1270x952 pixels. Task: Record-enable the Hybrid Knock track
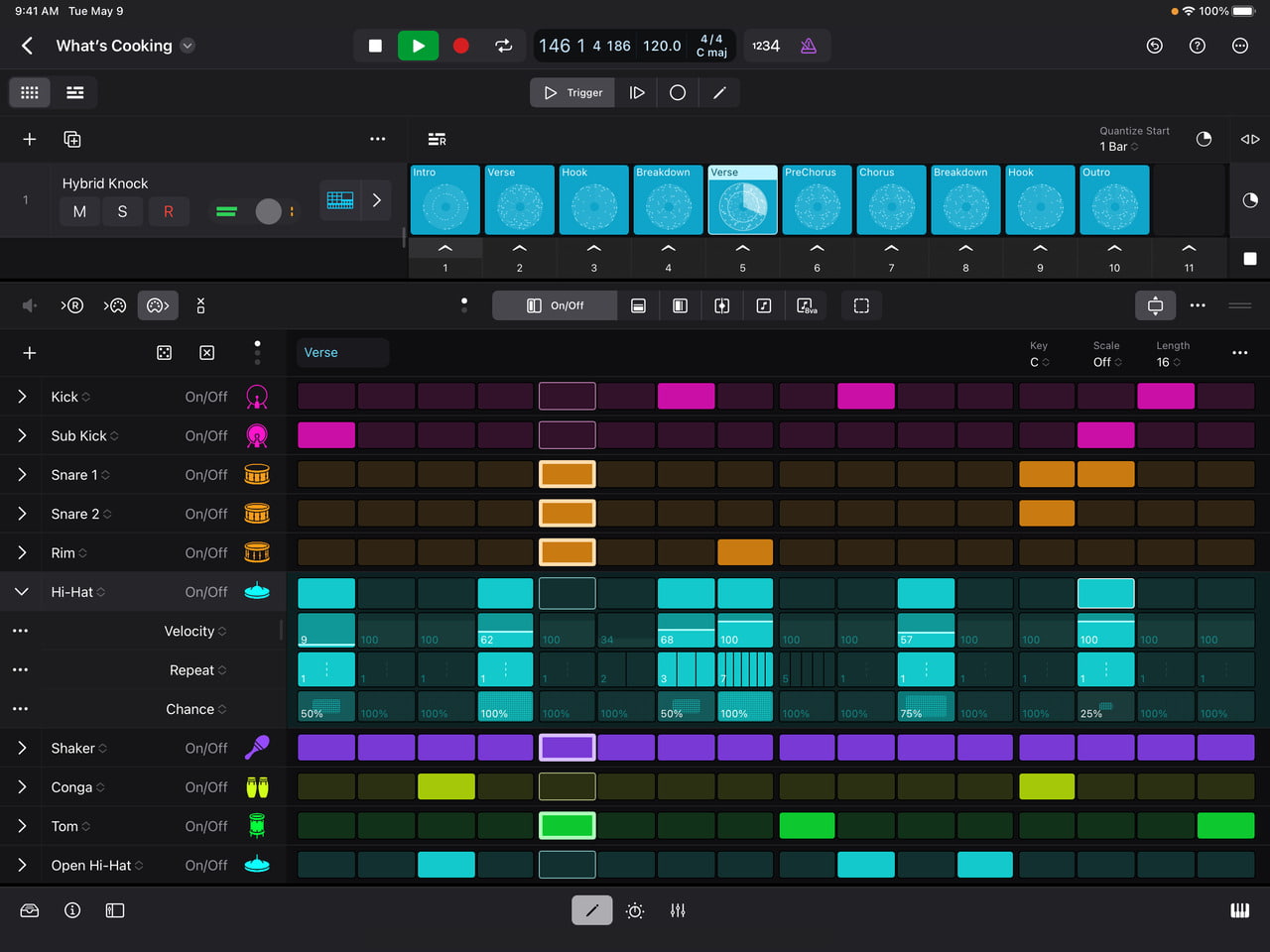pyautogui.click(x=169, y=211)
